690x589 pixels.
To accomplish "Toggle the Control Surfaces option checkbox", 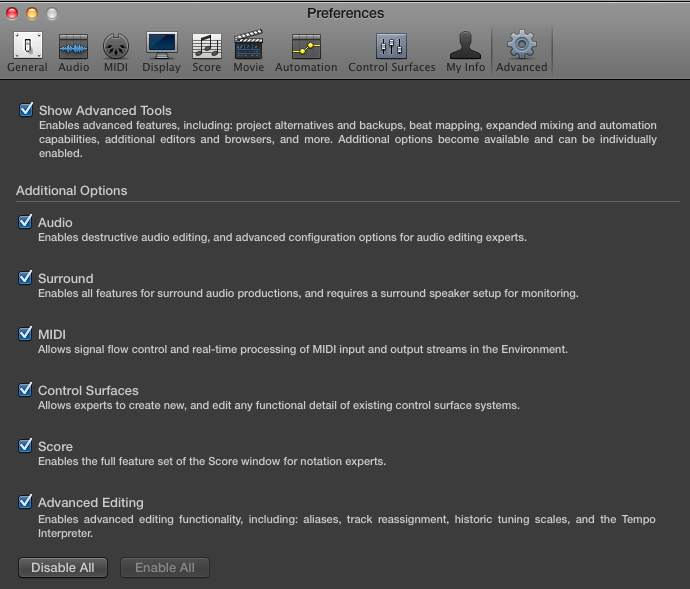I will [x=25, y=389].
